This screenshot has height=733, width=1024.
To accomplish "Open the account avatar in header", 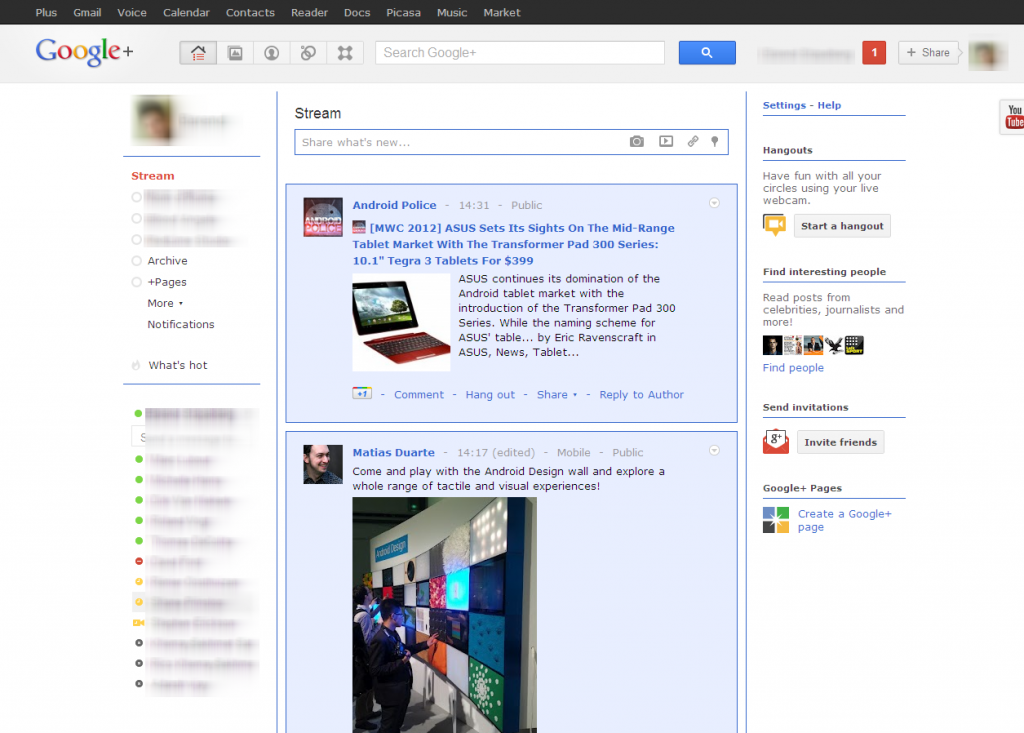I will [x=987, y=54].
